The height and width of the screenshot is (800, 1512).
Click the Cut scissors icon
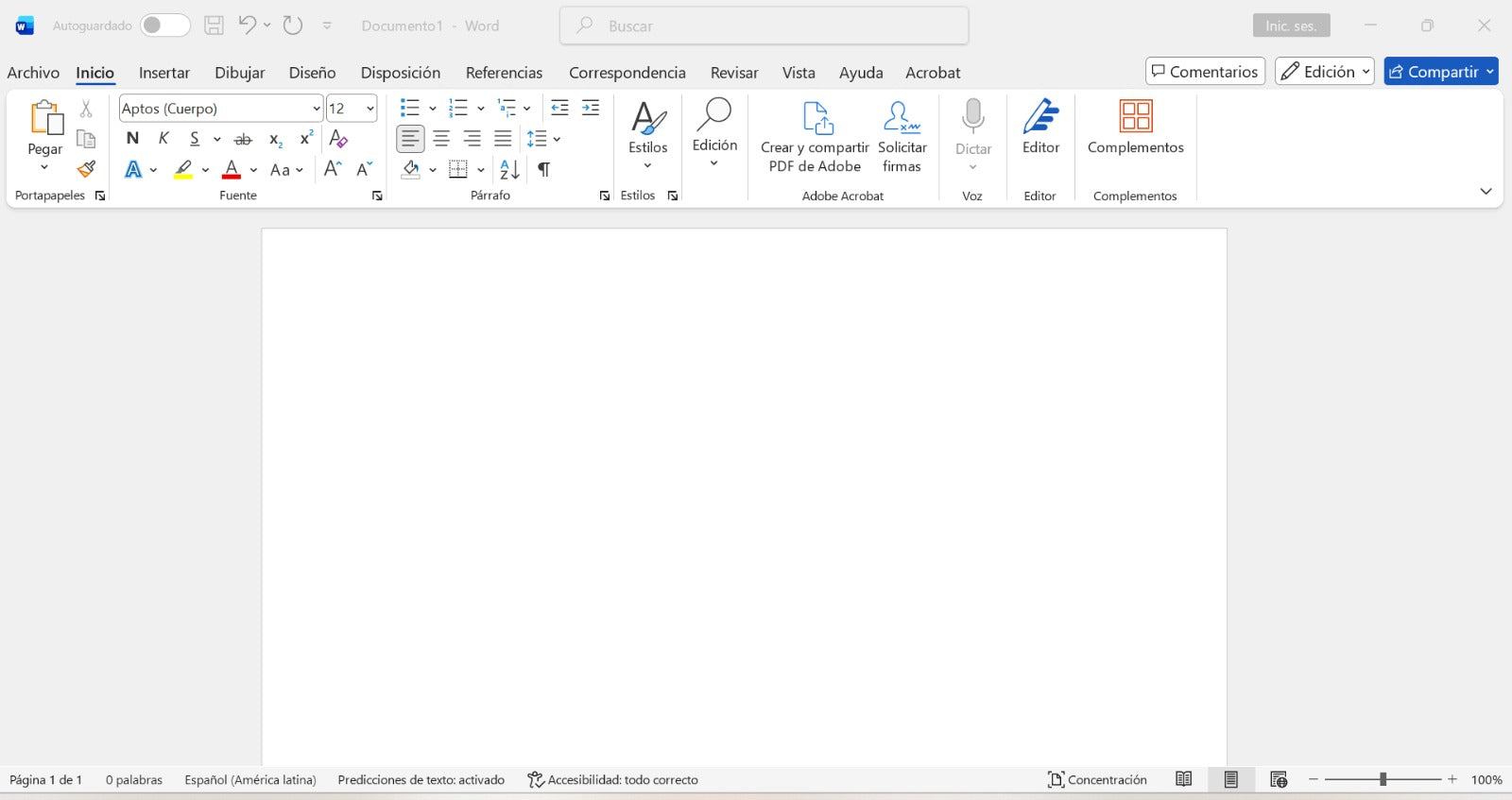(x=86, y=110)
